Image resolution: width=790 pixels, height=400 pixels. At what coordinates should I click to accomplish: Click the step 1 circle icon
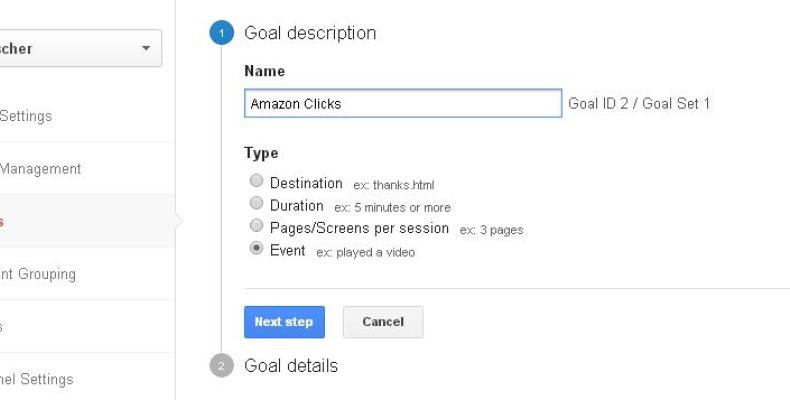(x=221, y=33)
